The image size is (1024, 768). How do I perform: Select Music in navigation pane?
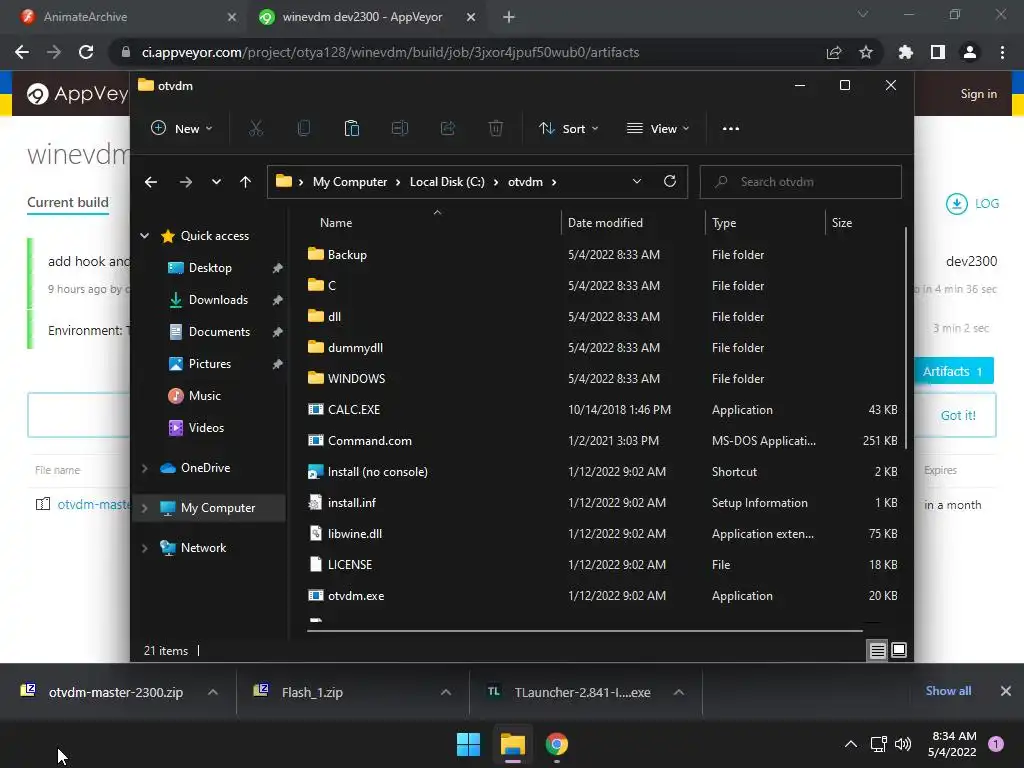click(204, 396)
